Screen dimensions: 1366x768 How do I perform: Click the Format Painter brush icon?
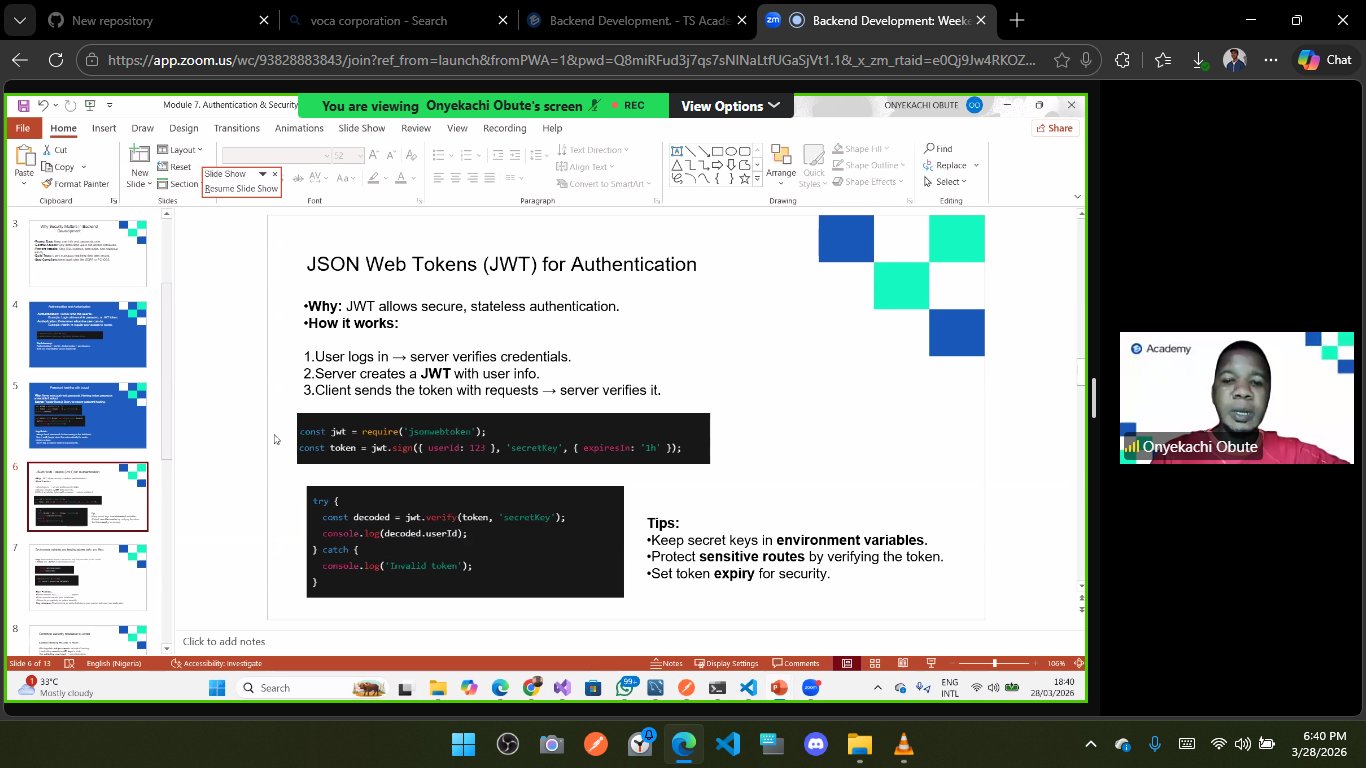coord(46,184)
